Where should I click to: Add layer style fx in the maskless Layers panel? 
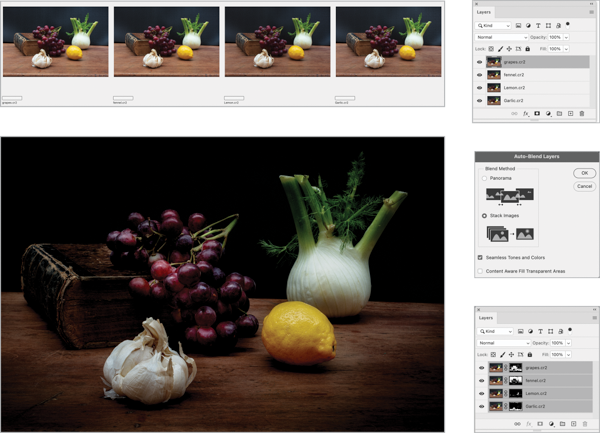[526, 114]
